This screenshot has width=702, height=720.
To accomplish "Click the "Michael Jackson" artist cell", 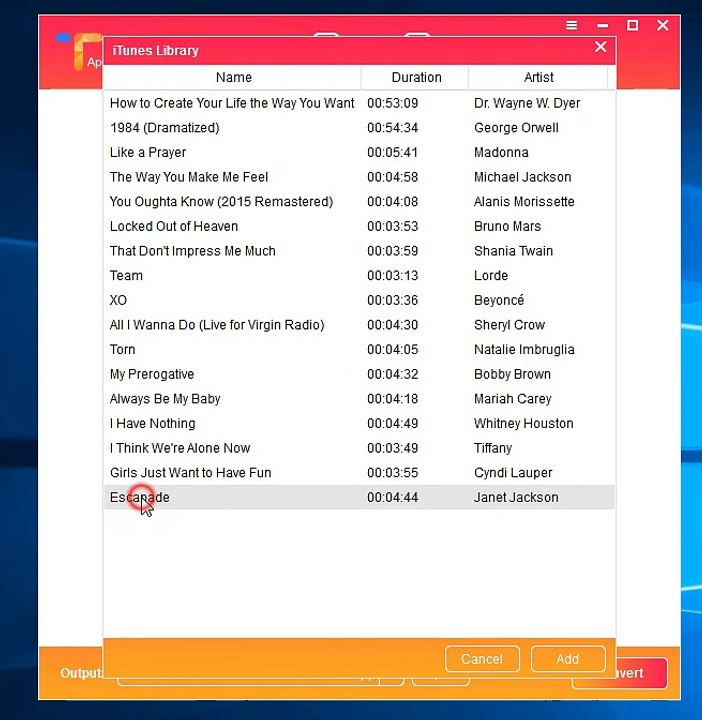I will 522,177.
